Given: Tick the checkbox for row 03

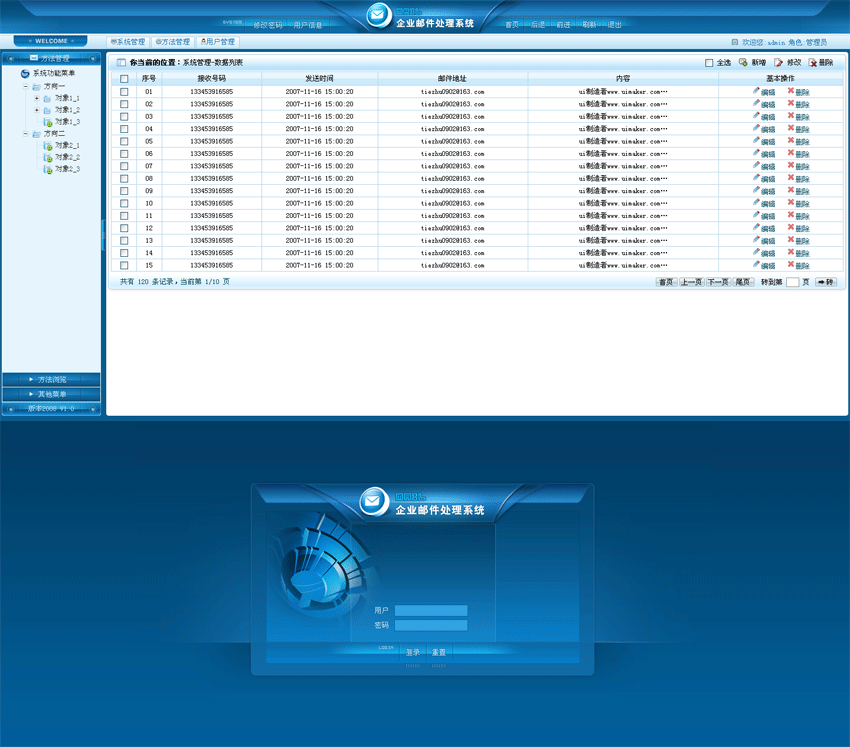Looking at the screenshot, I should pyautogui.click(x=124, y=116).
